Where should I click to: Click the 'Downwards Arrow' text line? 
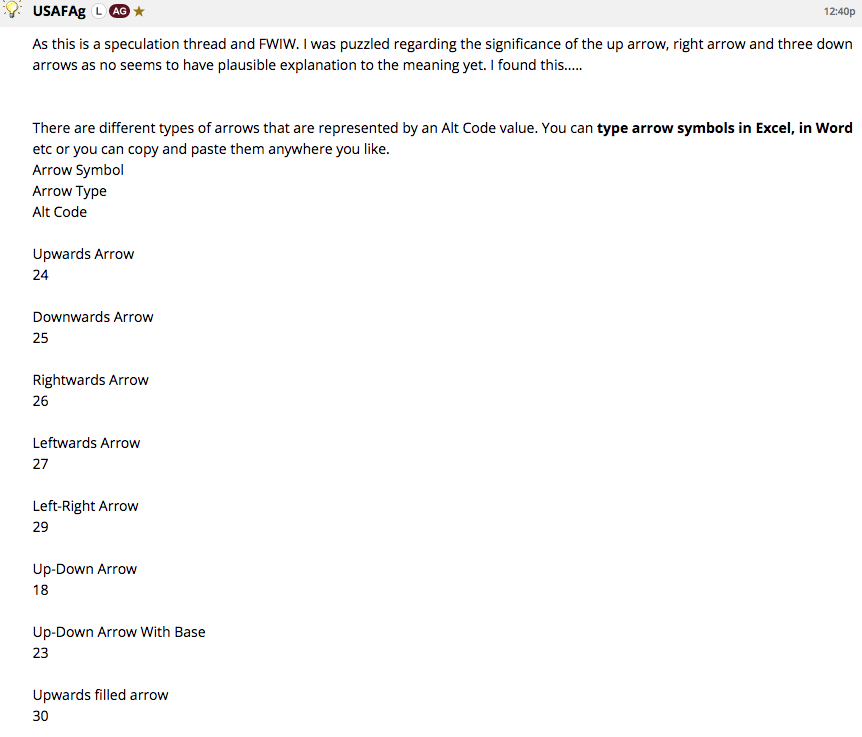tap(93, 317)
